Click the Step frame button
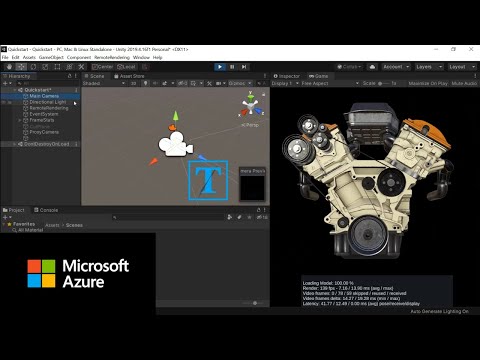The height and width of the screenshot is (360, 480). tap(244, 67)
